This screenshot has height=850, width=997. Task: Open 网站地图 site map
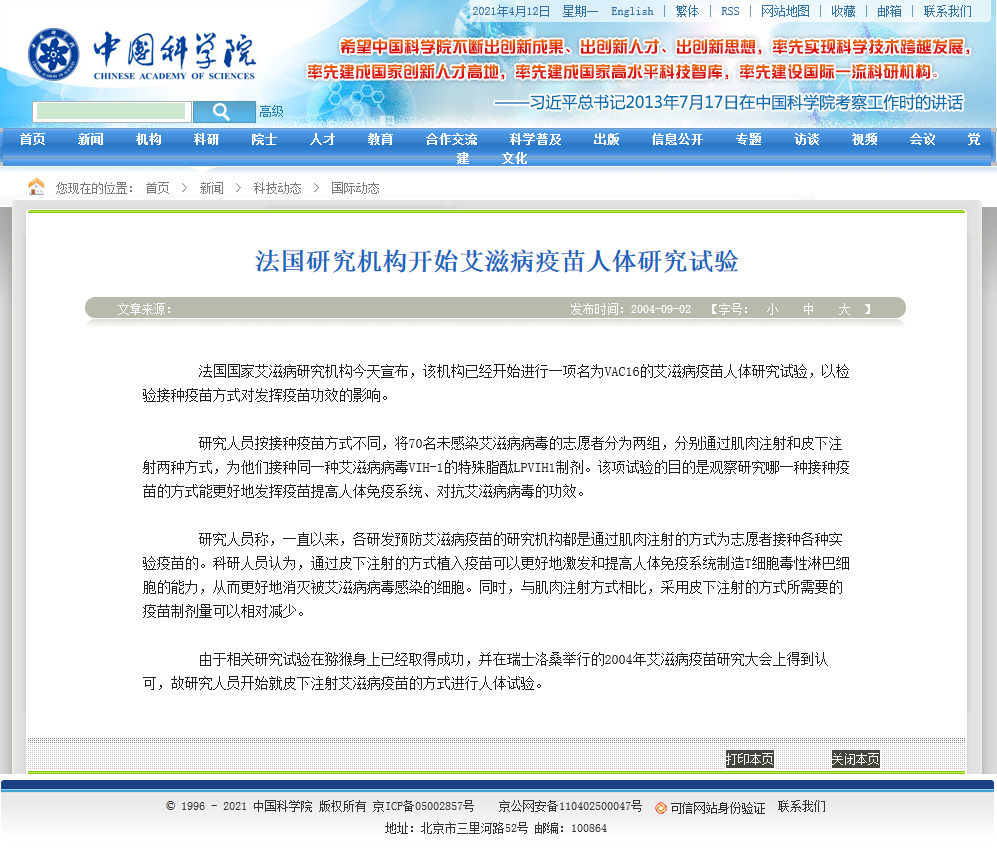(785, 11)
